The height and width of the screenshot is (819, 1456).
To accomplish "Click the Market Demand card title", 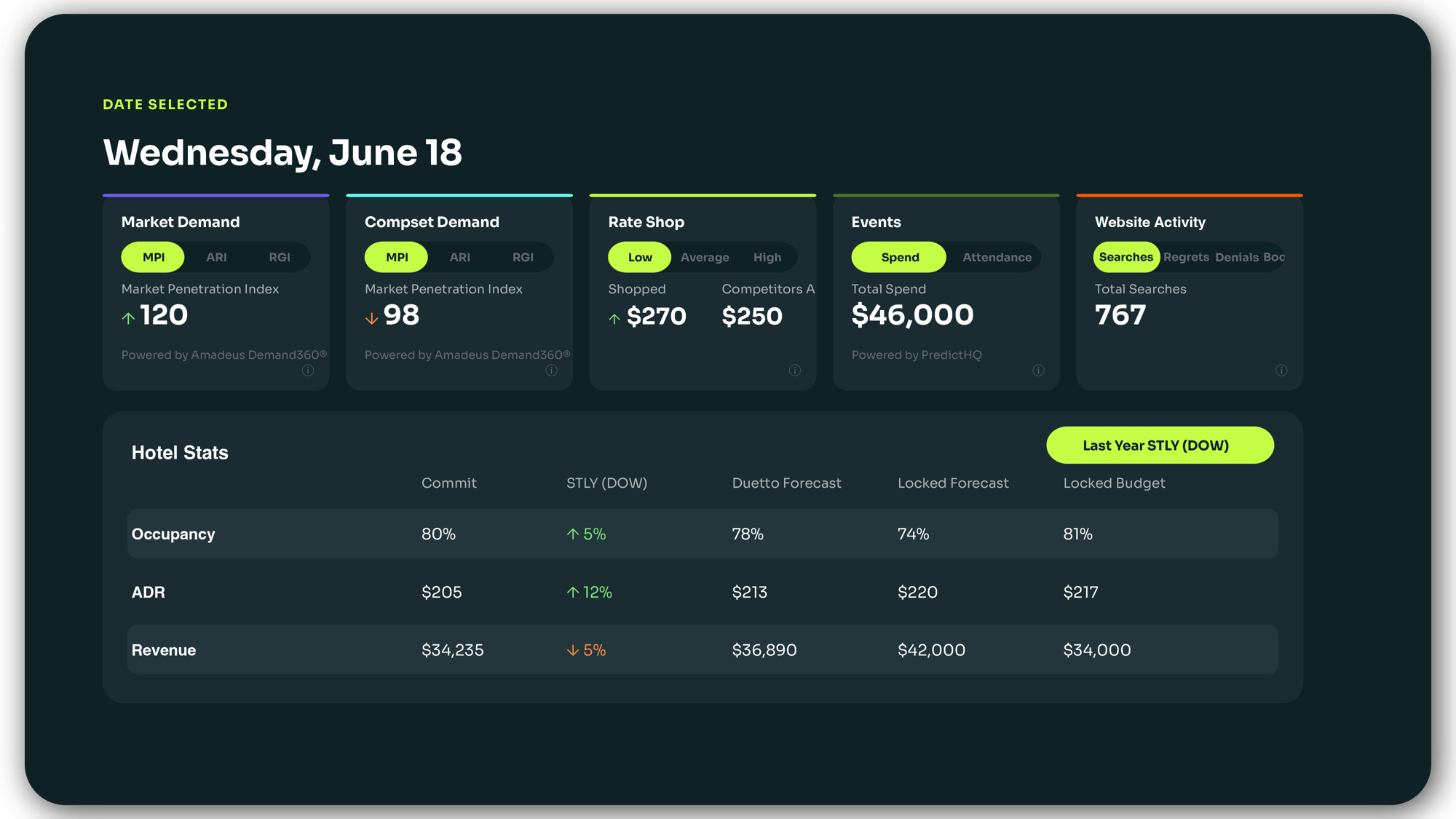I will pyautogui.click(x=181, y=222).
